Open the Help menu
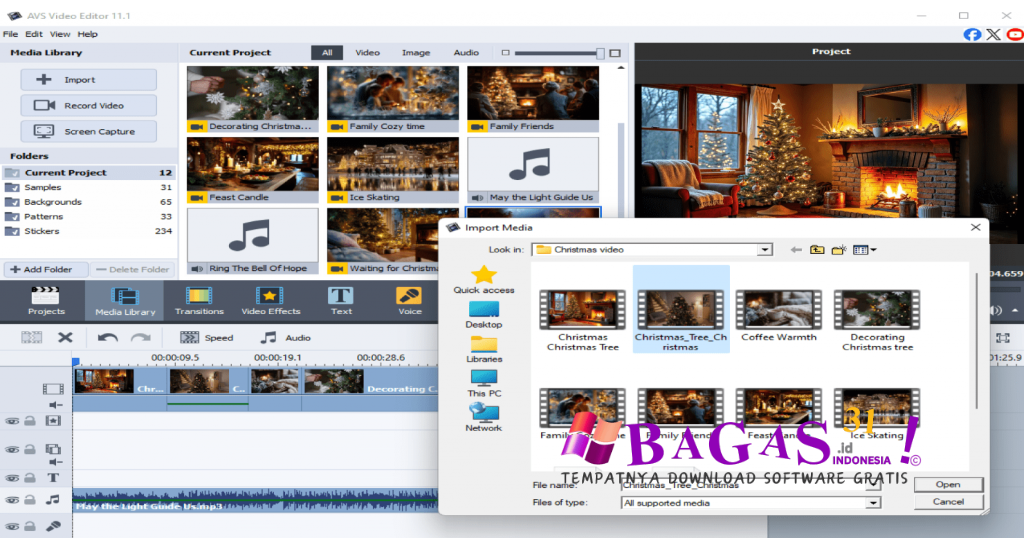Screen dimensions: 1024x538 coord(88,34)
